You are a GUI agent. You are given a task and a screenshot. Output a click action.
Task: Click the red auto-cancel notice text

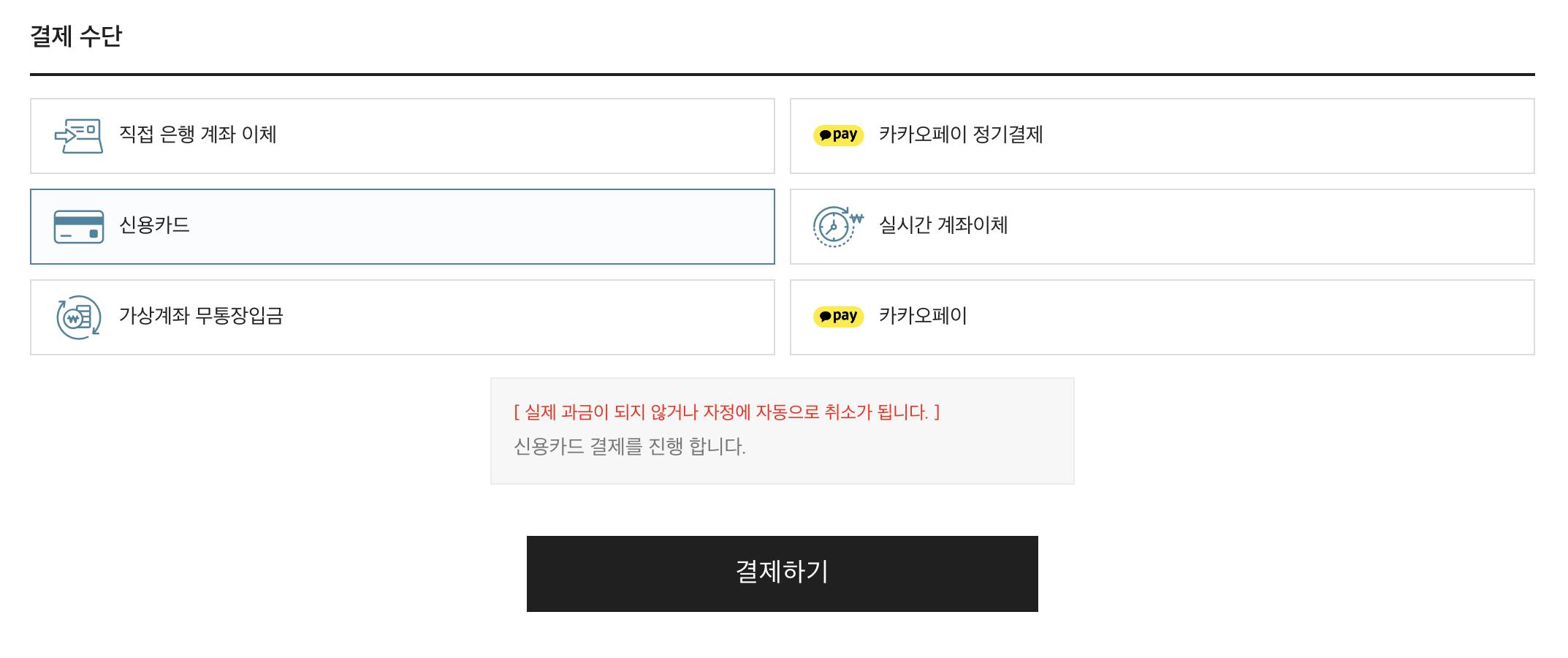click(x=726, y=412)
